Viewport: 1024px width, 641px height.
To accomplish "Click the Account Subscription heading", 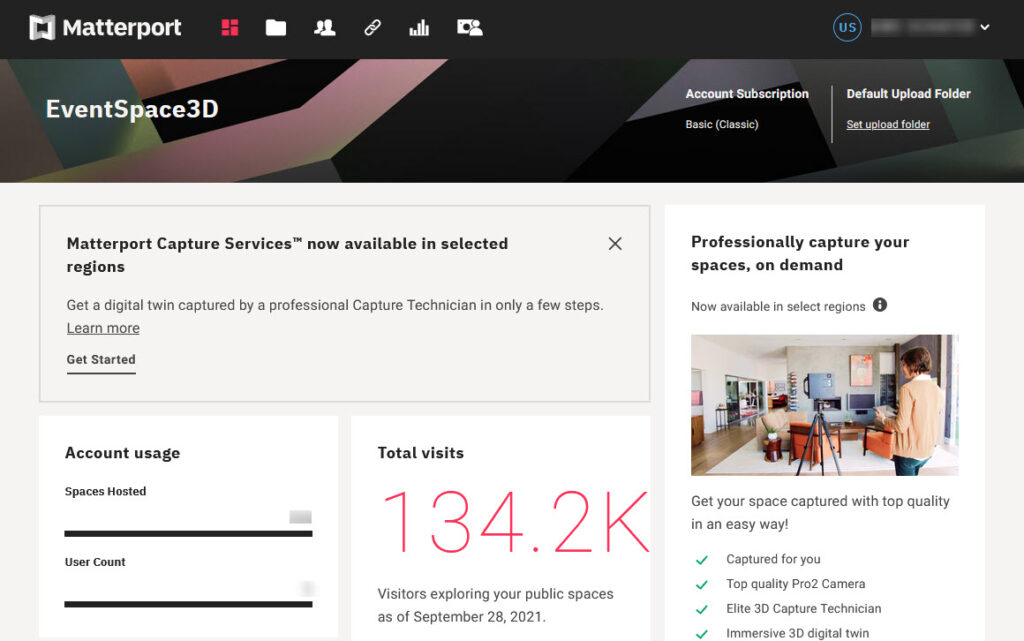I will click(747, 93).
